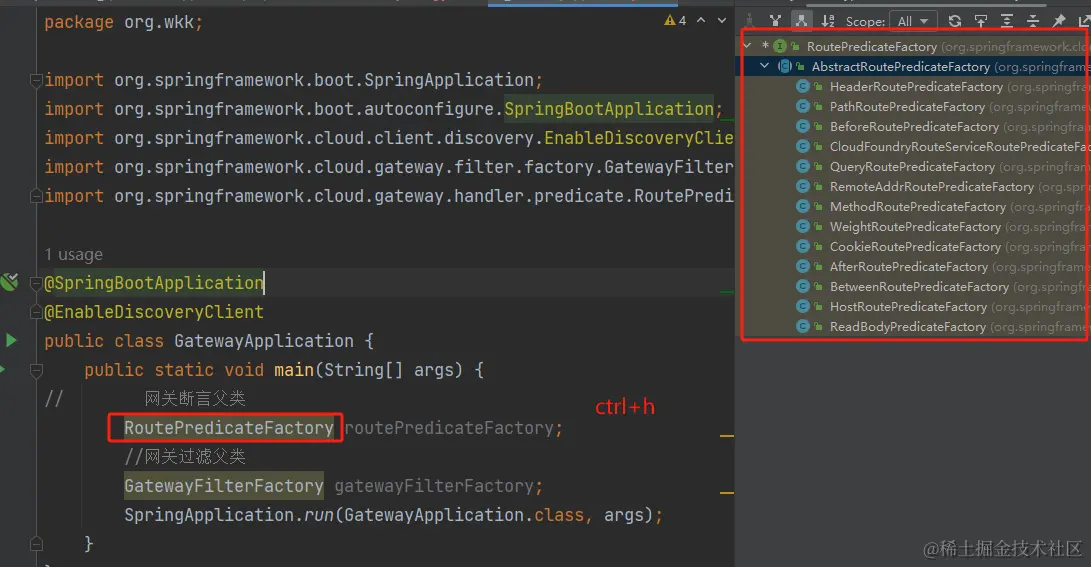Click green stripe mark beside @SpringBootApplication

tap(727, 292)
